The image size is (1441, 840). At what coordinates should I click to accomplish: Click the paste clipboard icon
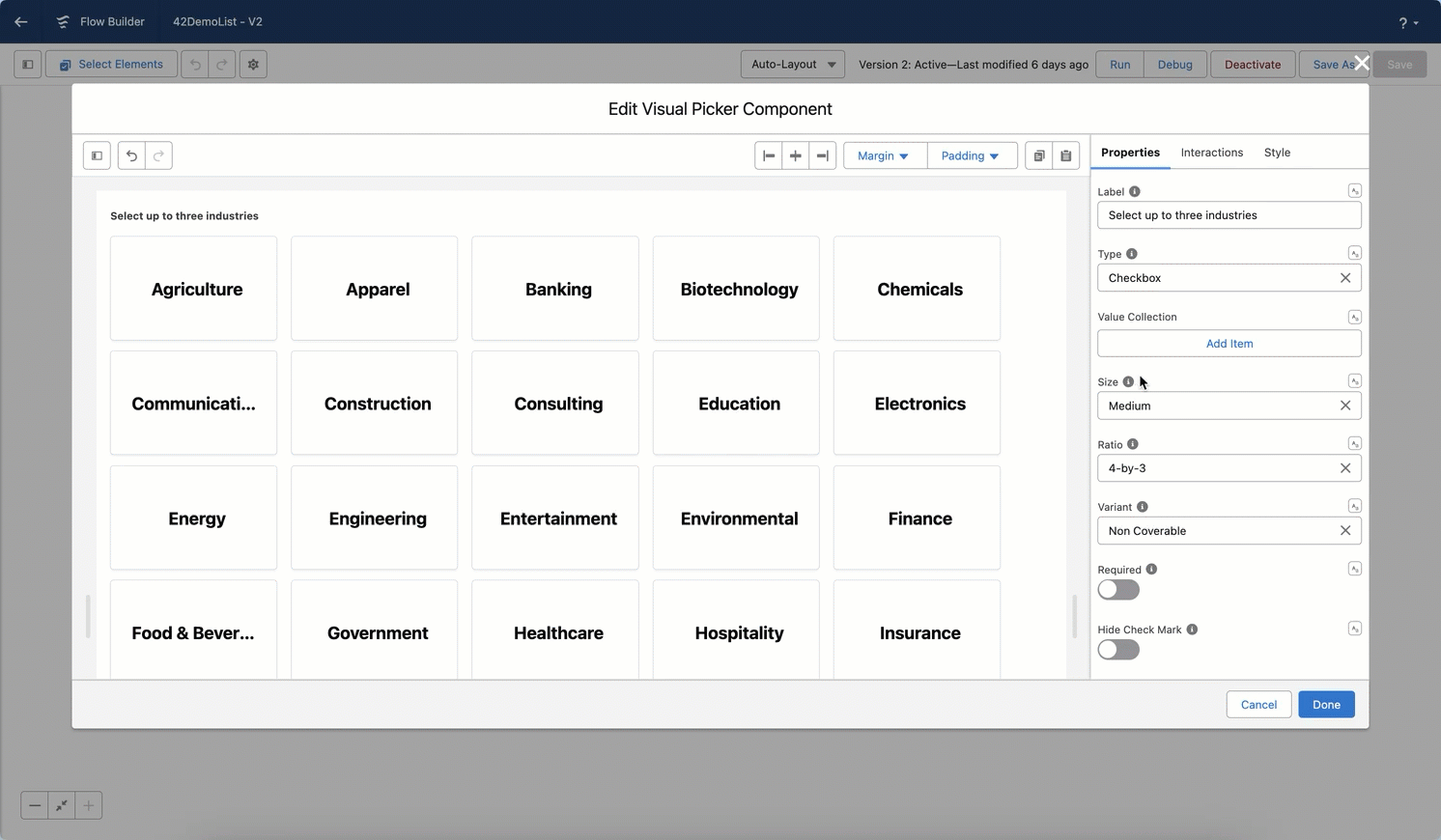click(1066, 155)
